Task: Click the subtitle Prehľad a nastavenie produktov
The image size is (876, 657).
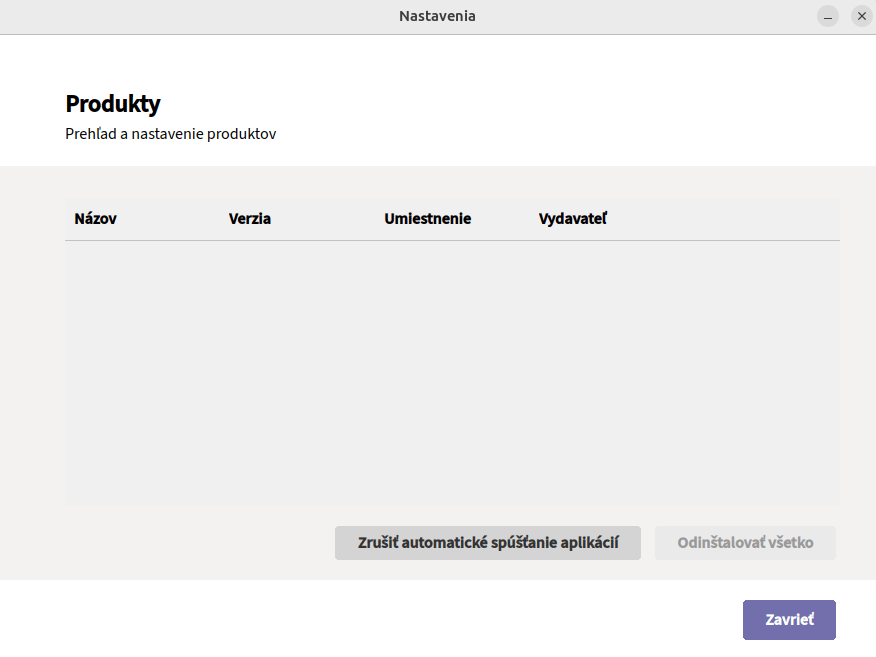Action: pyautogui.click(x=170, y=134)
